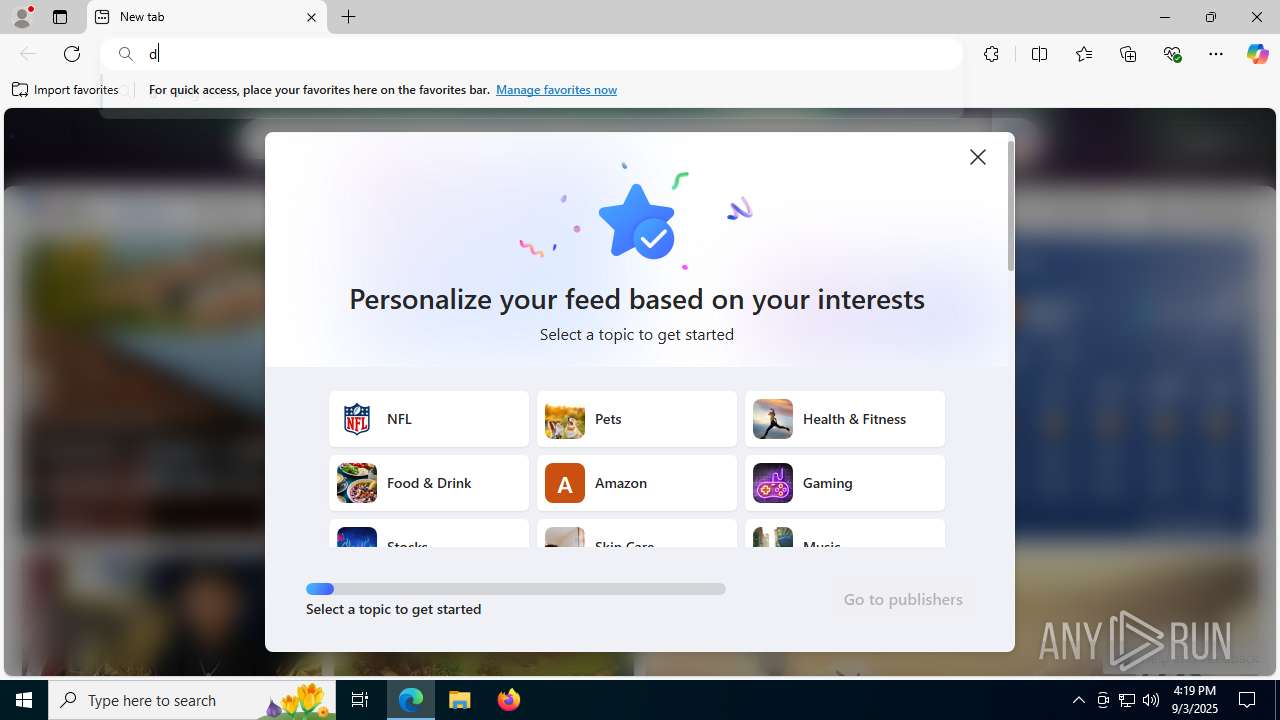Select the Amazon topic
Image resolution: width=1280 pixels, height=720 pixels.
637,483
